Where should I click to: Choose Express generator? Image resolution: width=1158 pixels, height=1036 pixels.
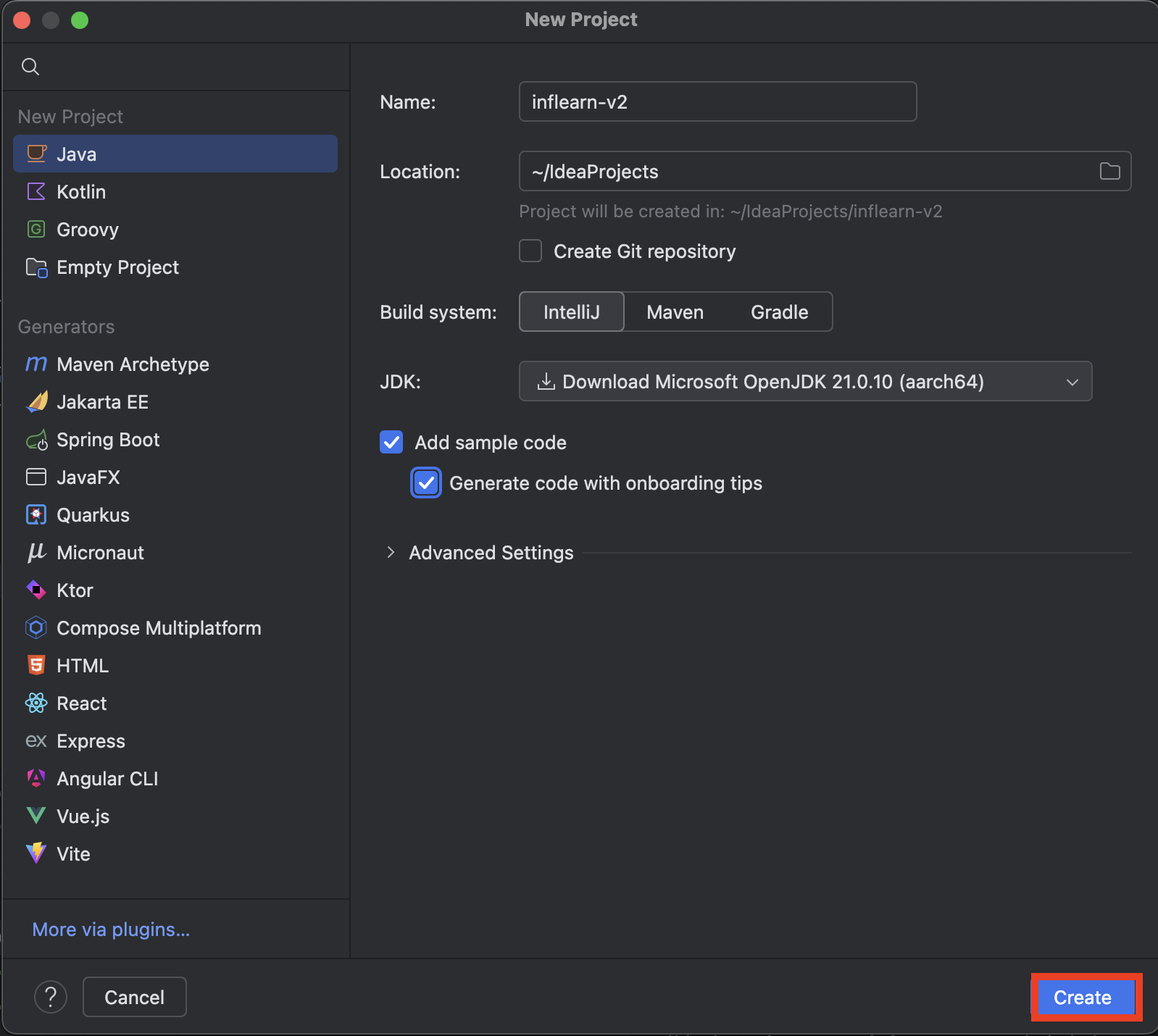tap(175, 740)
